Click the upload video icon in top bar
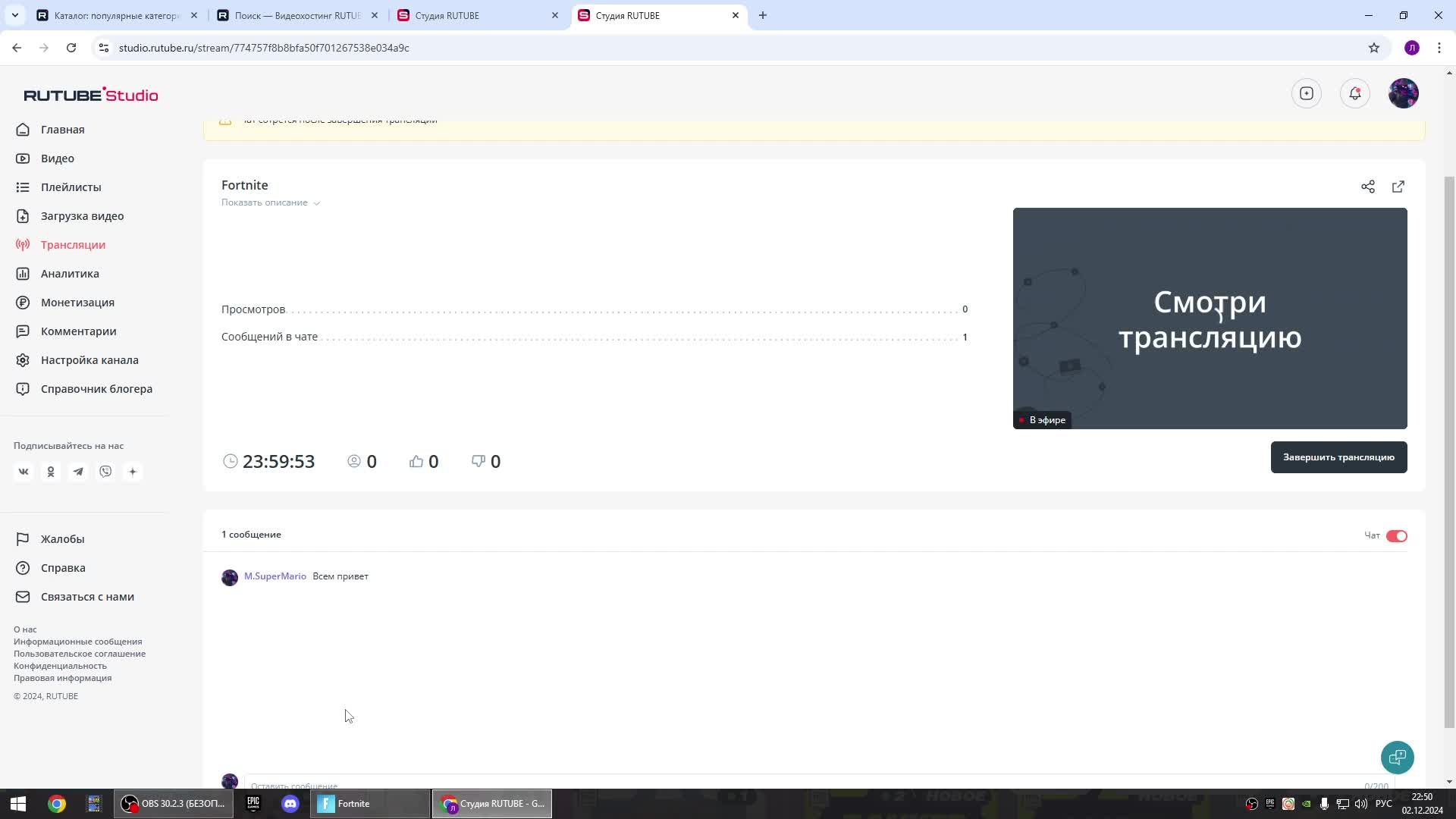Viewport: 1456px width, 819px height. 1307,93
